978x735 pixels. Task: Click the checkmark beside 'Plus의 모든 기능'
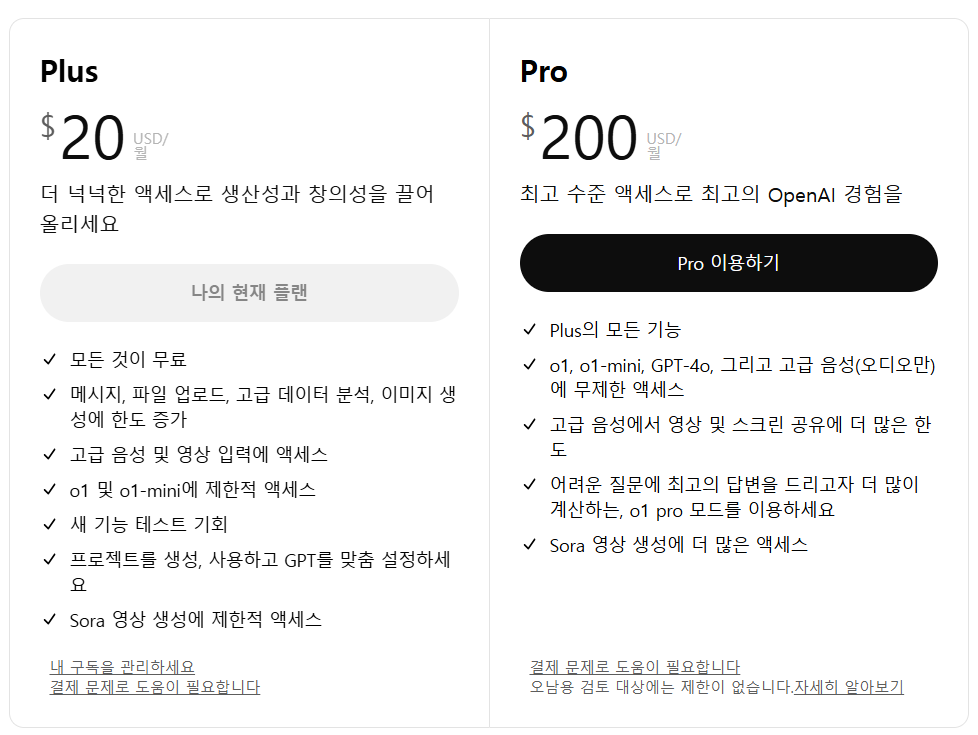(x=528, y=328)
